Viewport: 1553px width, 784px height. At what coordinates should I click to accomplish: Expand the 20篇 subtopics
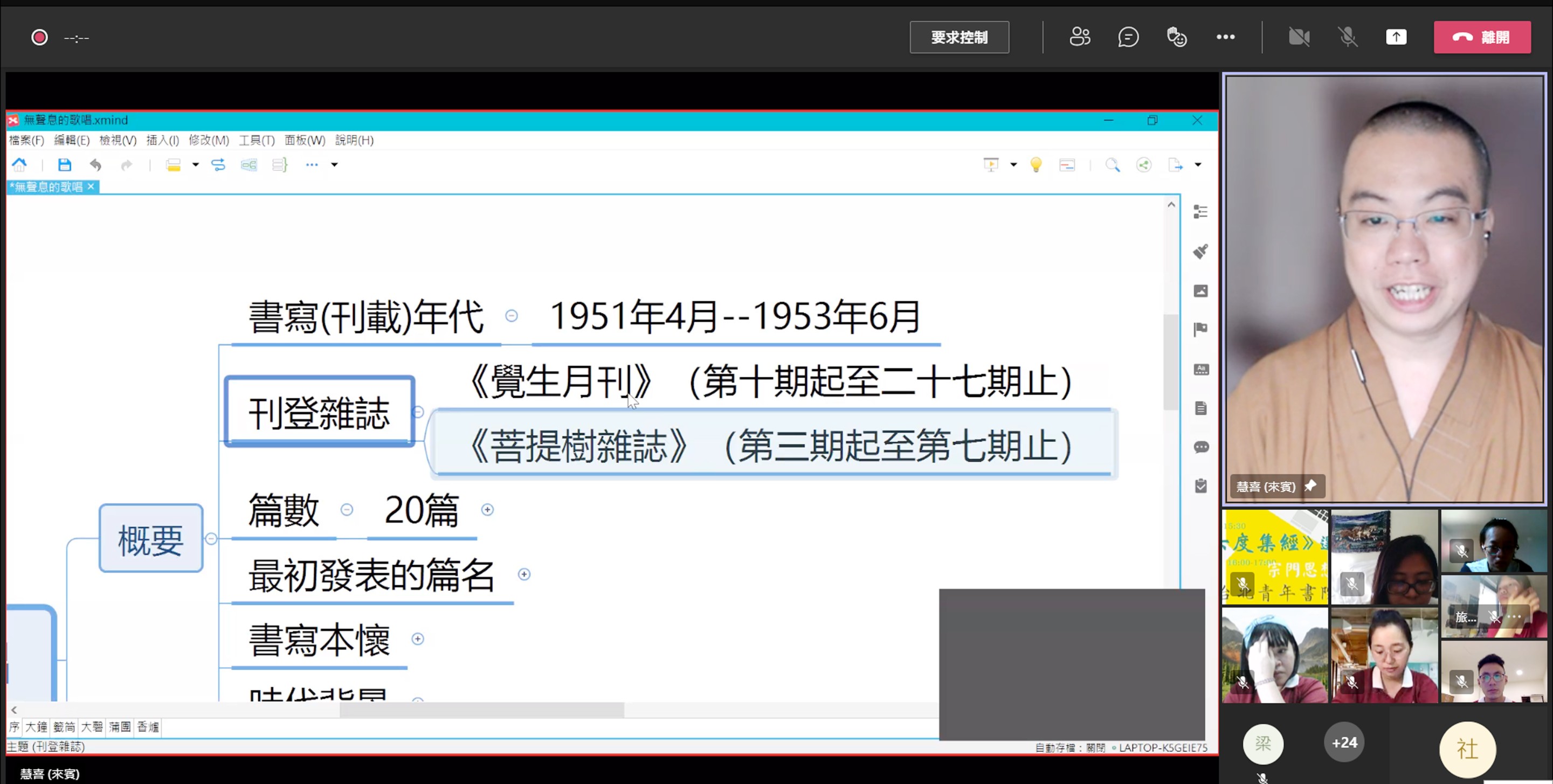[x=487, y=510]
